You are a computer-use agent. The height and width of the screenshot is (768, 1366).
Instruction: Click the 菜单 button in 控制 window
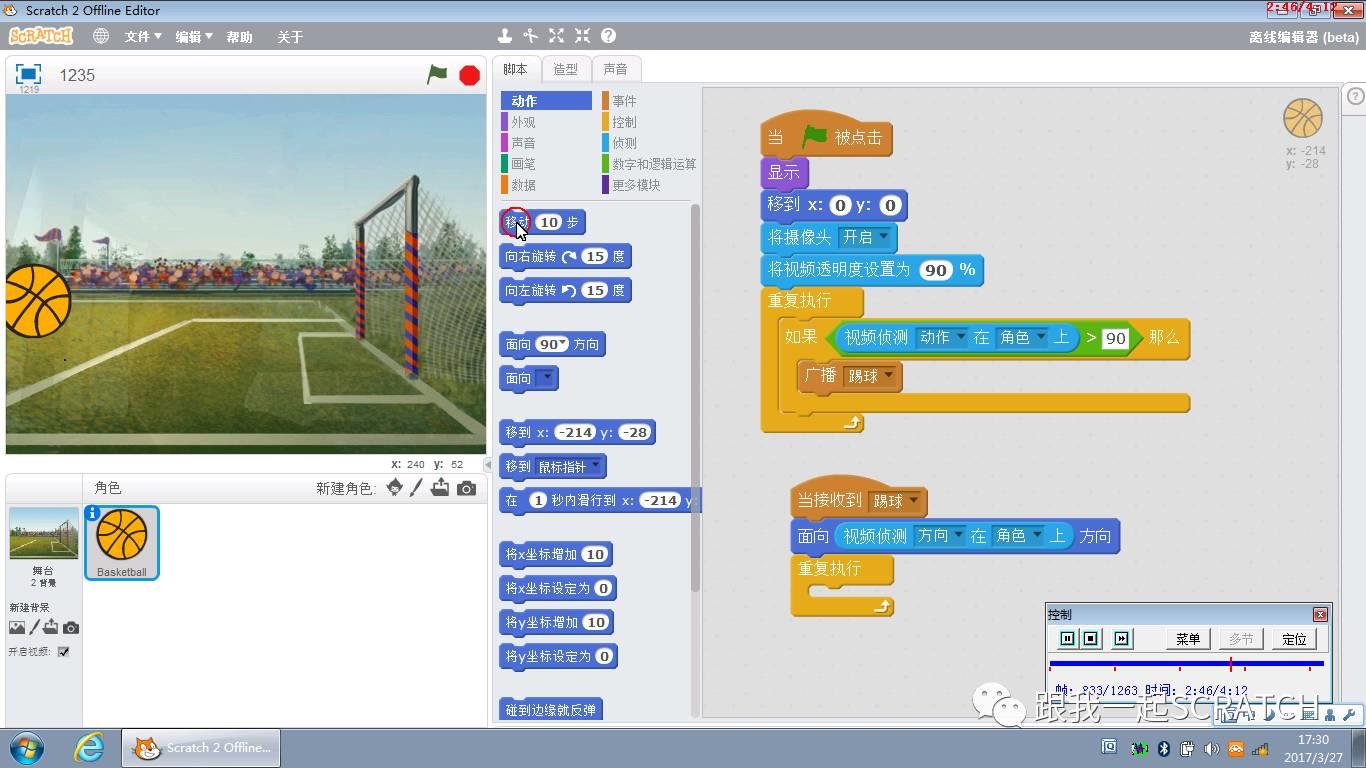pyautogui.click(x=1188, y=639)
